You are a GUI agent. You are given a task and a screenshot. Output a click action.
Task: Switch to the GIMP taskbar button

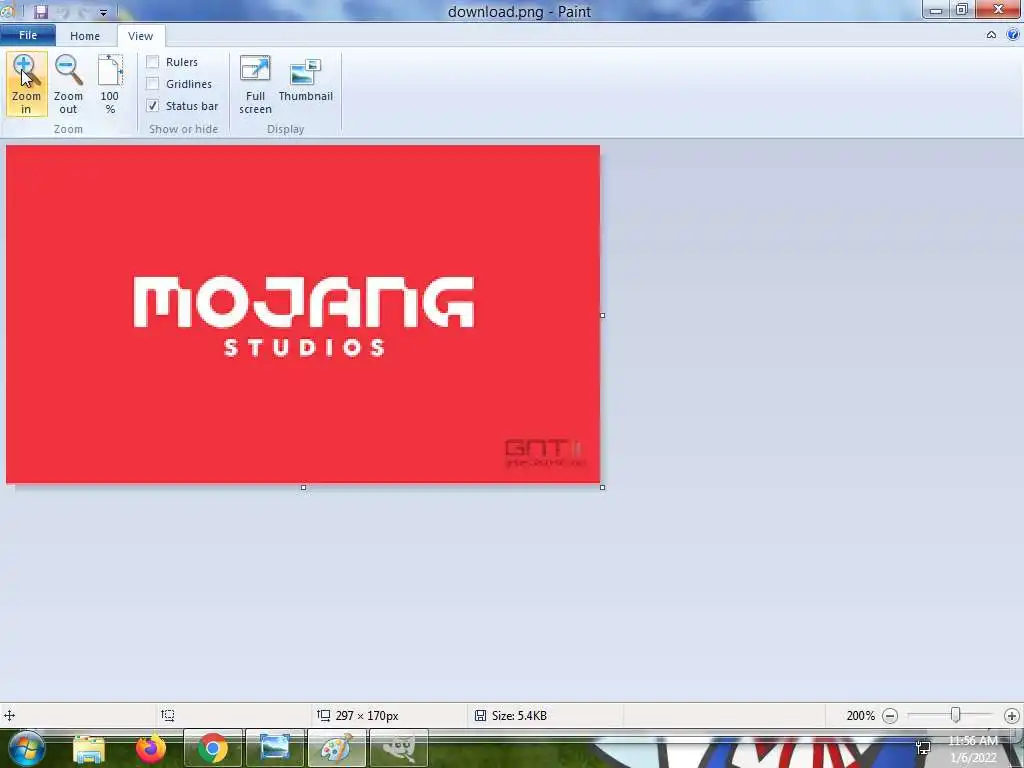(398, 748)
